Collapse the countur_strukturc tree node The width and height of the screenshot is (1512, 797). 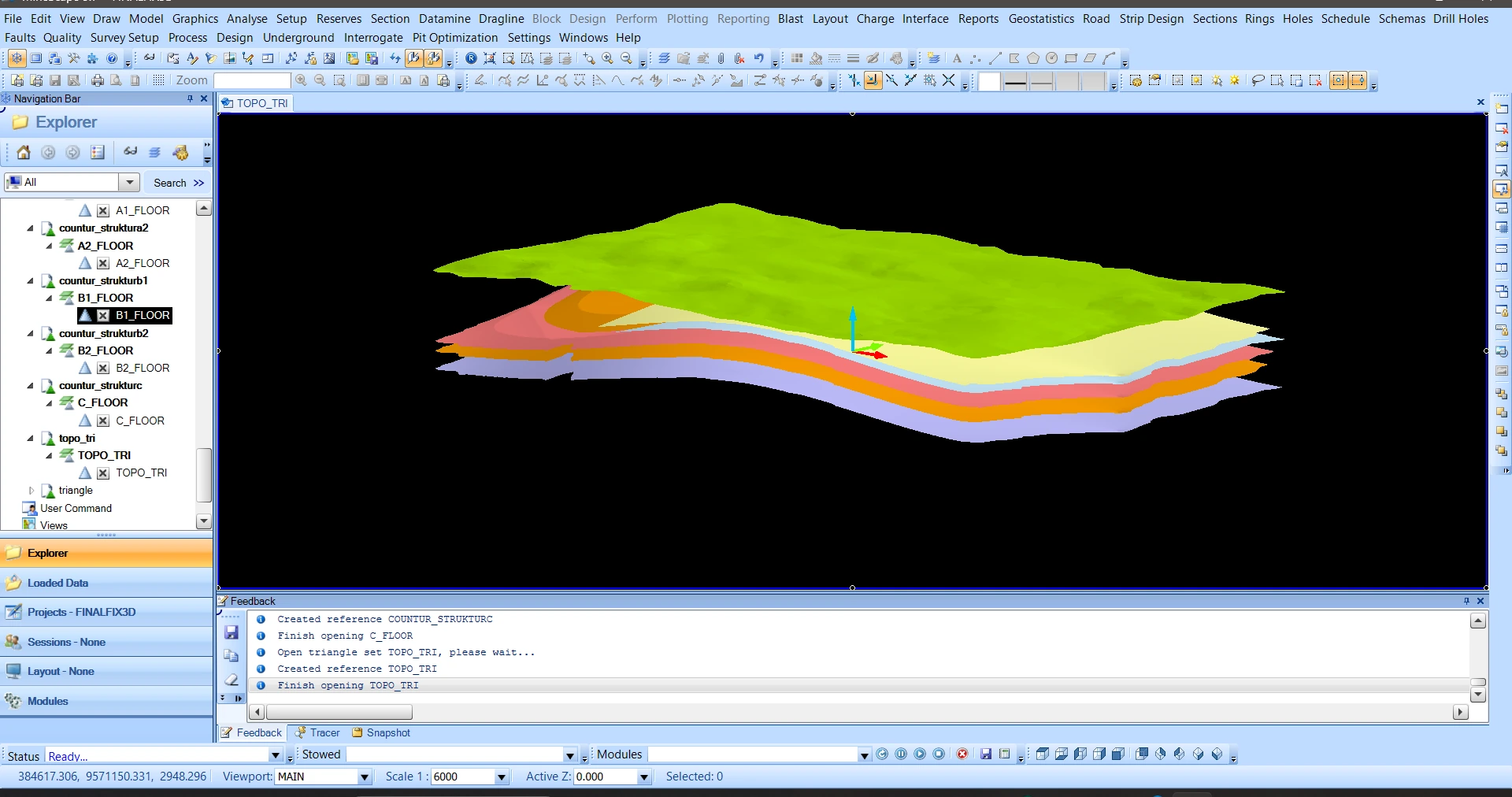31,386
